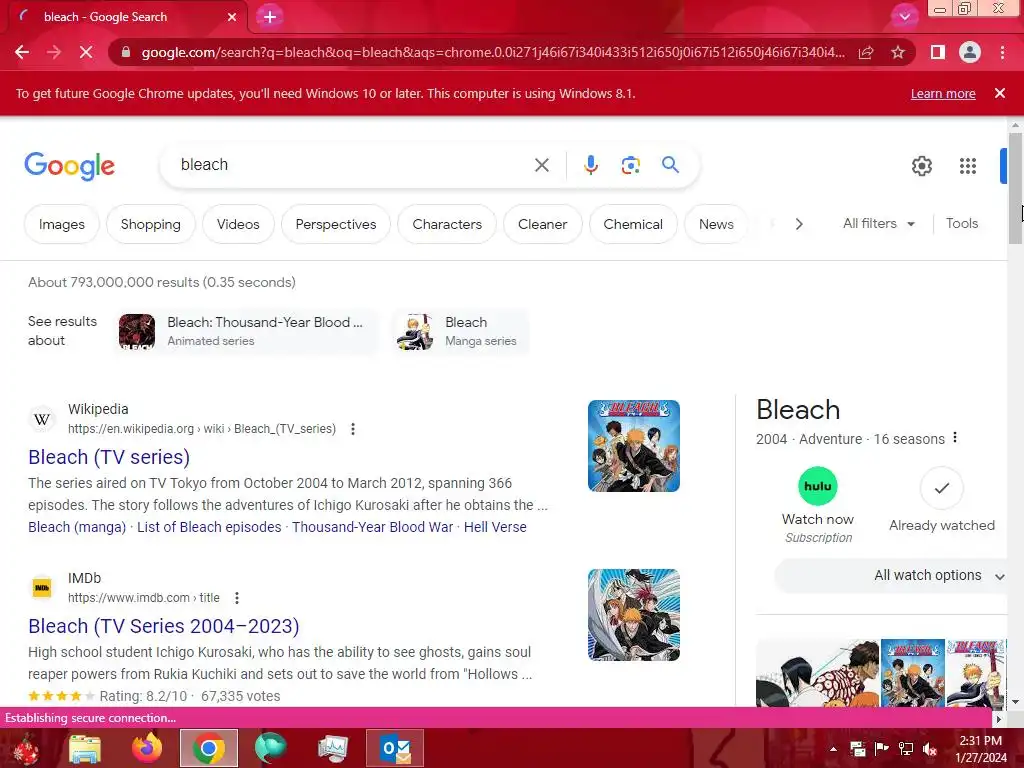Select the News filter

click(716, 224)
